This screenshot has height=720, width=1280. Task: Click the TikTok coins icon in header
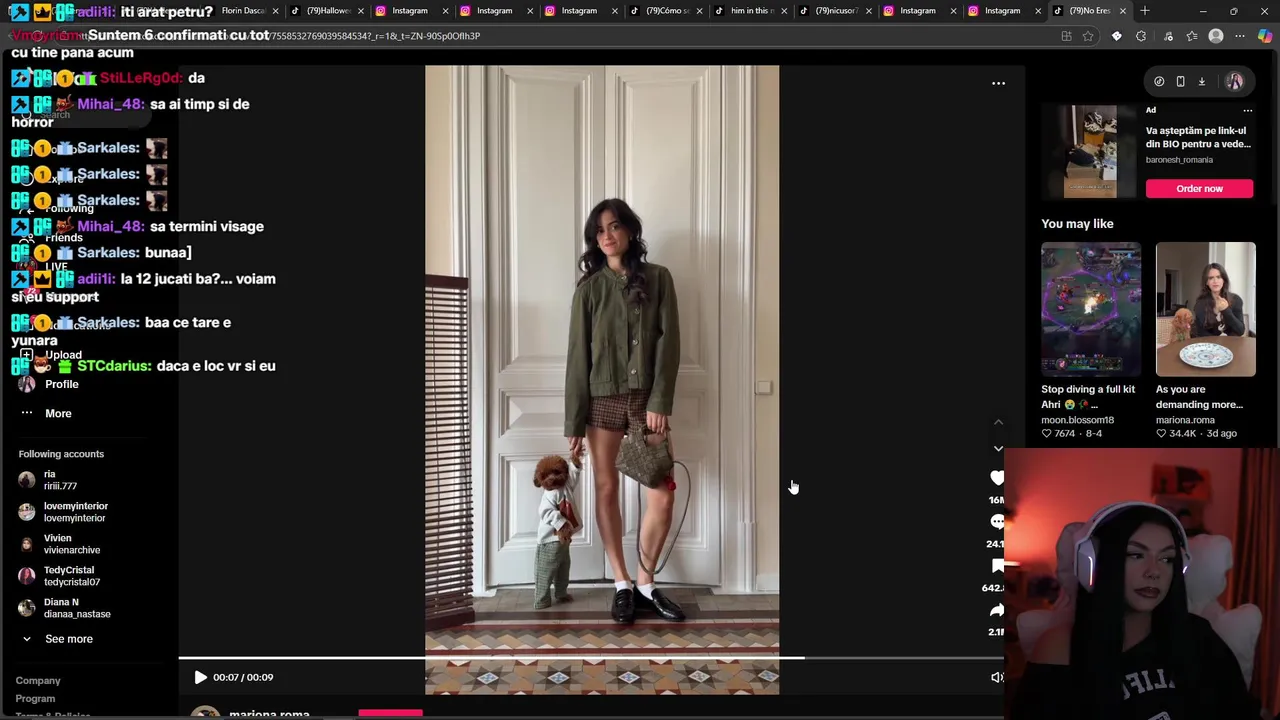(x=1159, y=82)
